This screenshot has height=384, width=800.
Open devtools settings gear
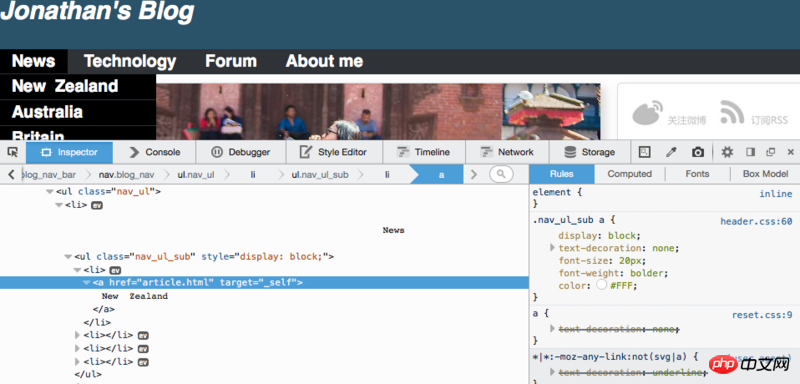point(727,152)
